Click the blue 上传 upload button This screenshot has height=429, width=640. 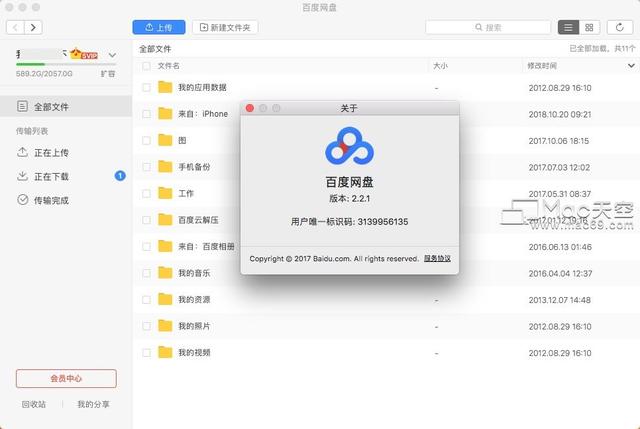[x=159, y=27]
